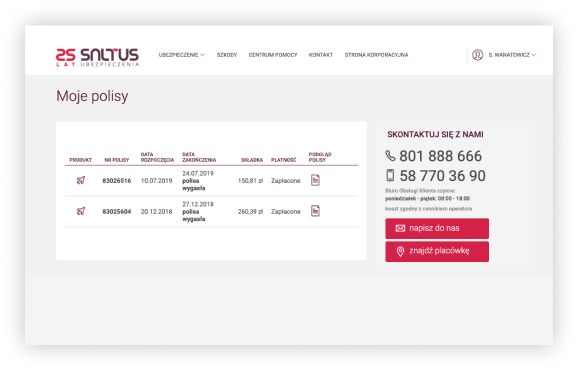Expand the Ubezpieczenie dropdown menu
Image resolution: width=578 pixels, height=370 pixels.
(x=181, y=55)
